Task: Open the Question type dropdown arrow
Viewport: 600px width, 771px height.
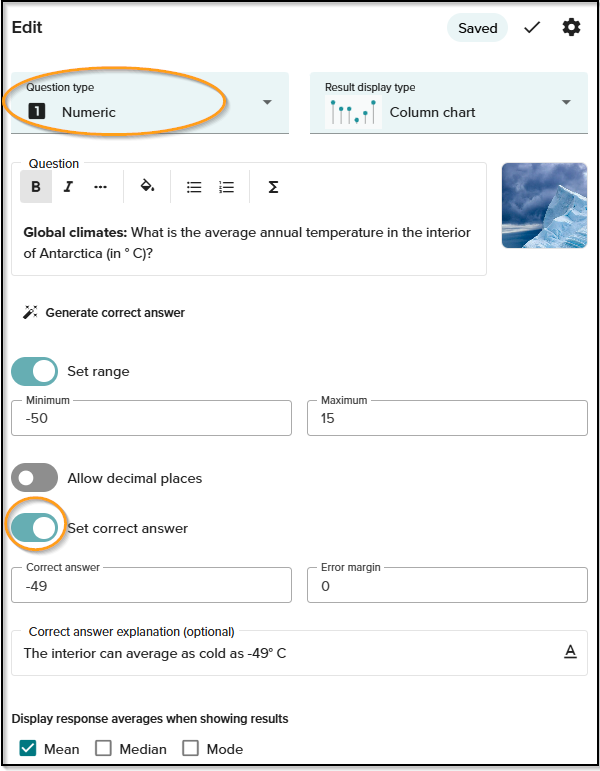Action: pyautogui.click(x=267, y=102)
